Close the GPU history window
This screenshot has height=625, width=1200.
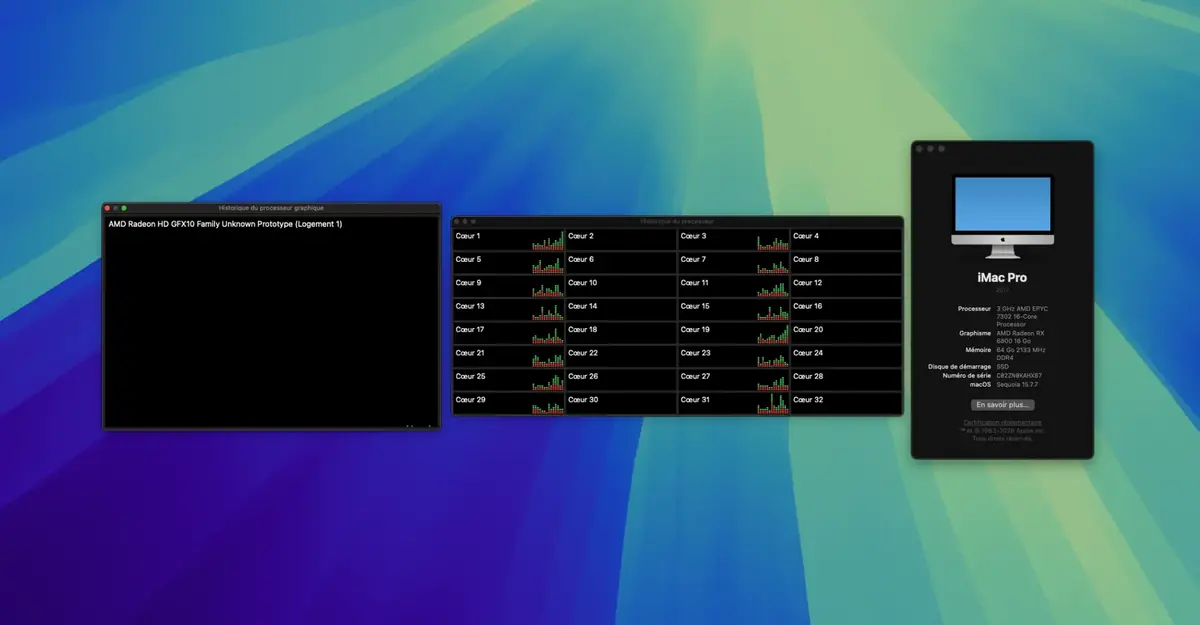pyautogui.click(x=108, y=208)
